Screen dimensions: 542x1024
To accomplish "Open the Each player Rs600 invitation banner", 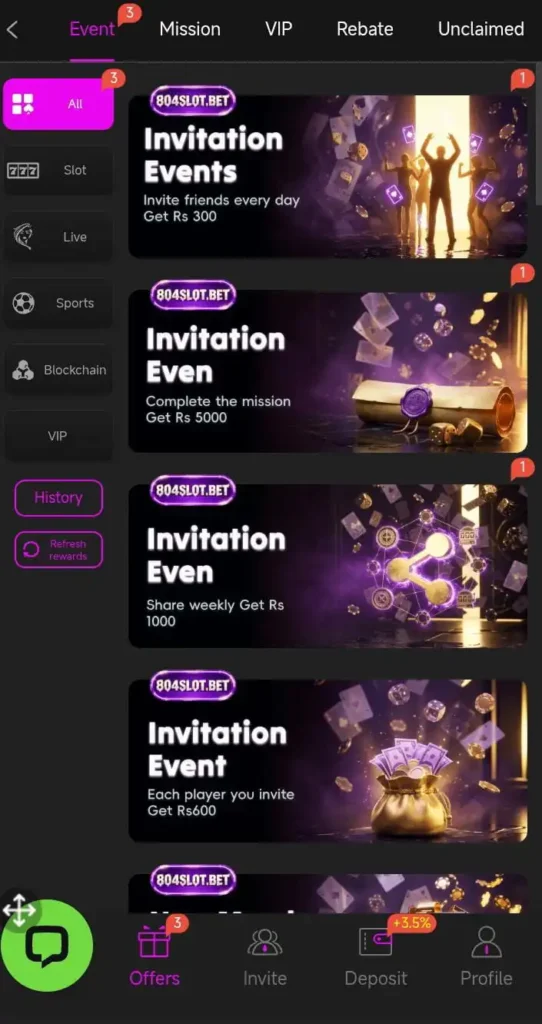I will pyautogui.click(x=328, y=761).
